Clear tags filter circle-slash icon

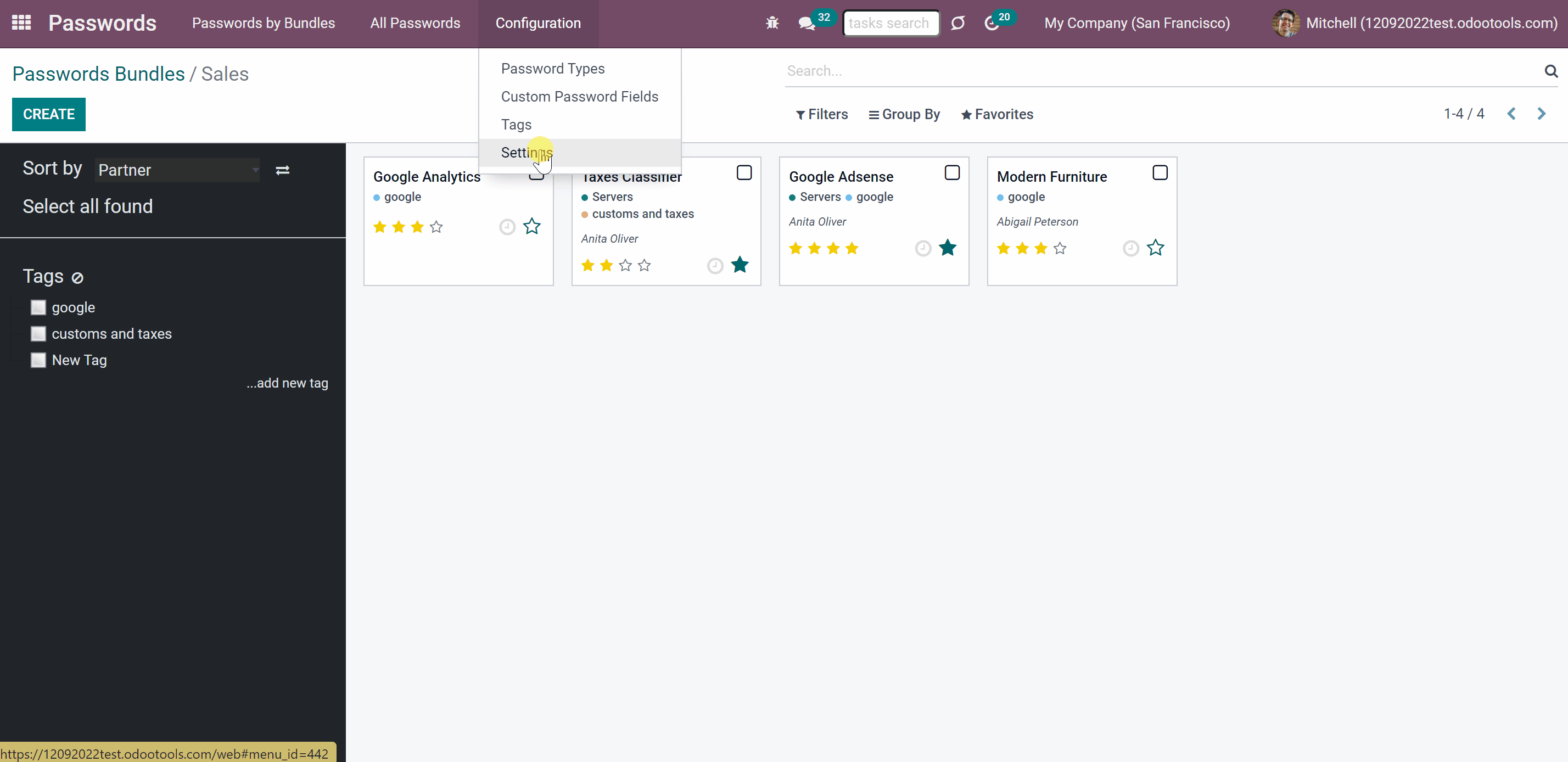pyautogui.click(x=77, y=278)
